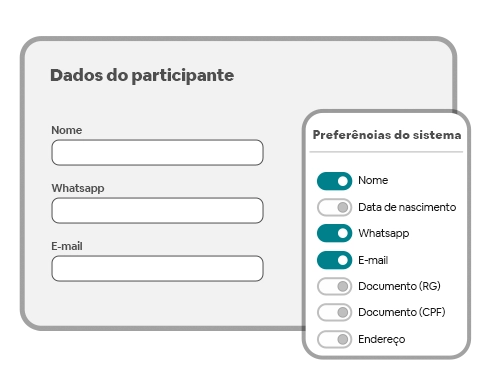Viewport: 484px width, 366px height.
Task: Select the Whatsapp text input field
Action: [x=157, y=211]
